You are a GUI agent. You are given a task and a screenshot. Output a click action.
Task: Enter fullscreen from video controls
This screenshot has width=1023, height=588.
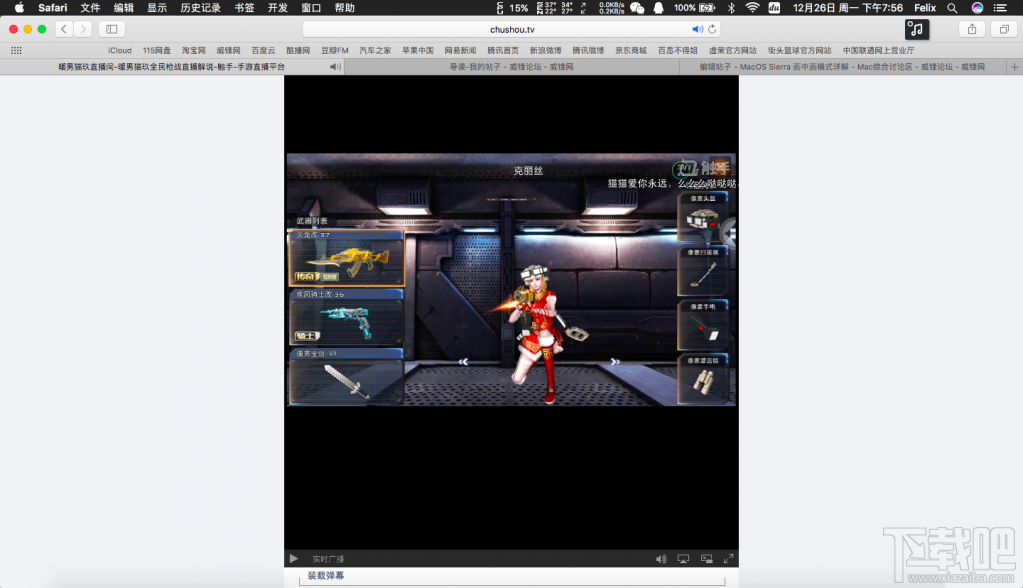tap(729, 559)
